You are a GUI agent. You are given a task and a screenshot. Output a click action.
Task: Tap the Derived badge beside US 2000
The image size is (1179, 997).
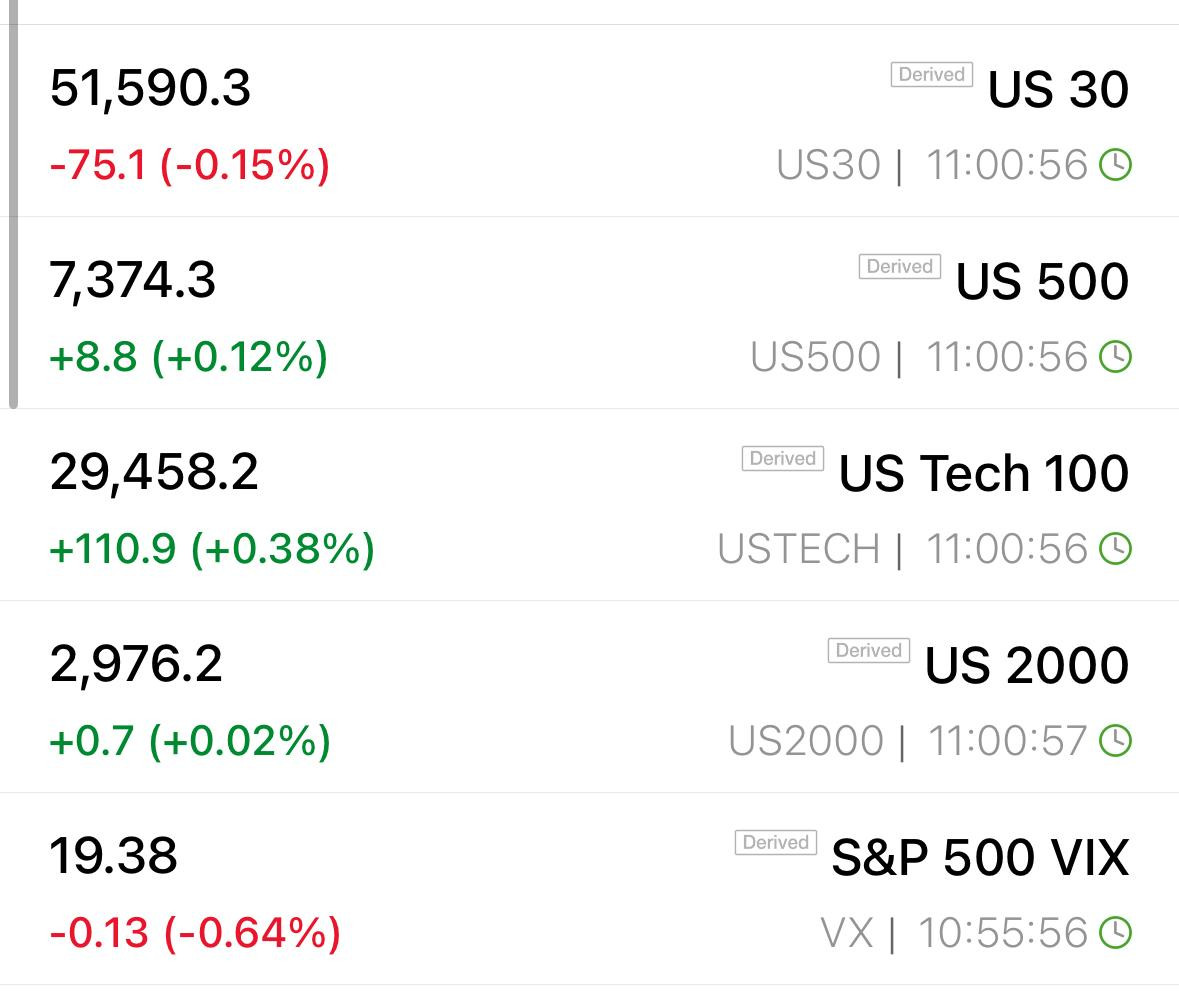coord(868,650)
